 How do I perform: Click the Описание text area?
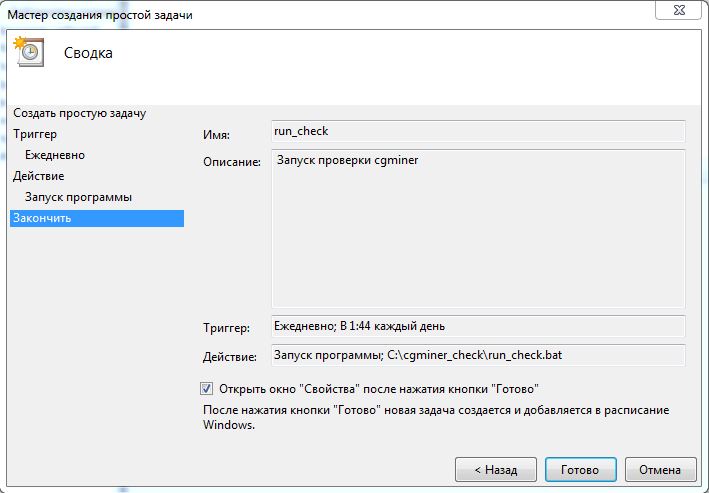click(478, 229)
